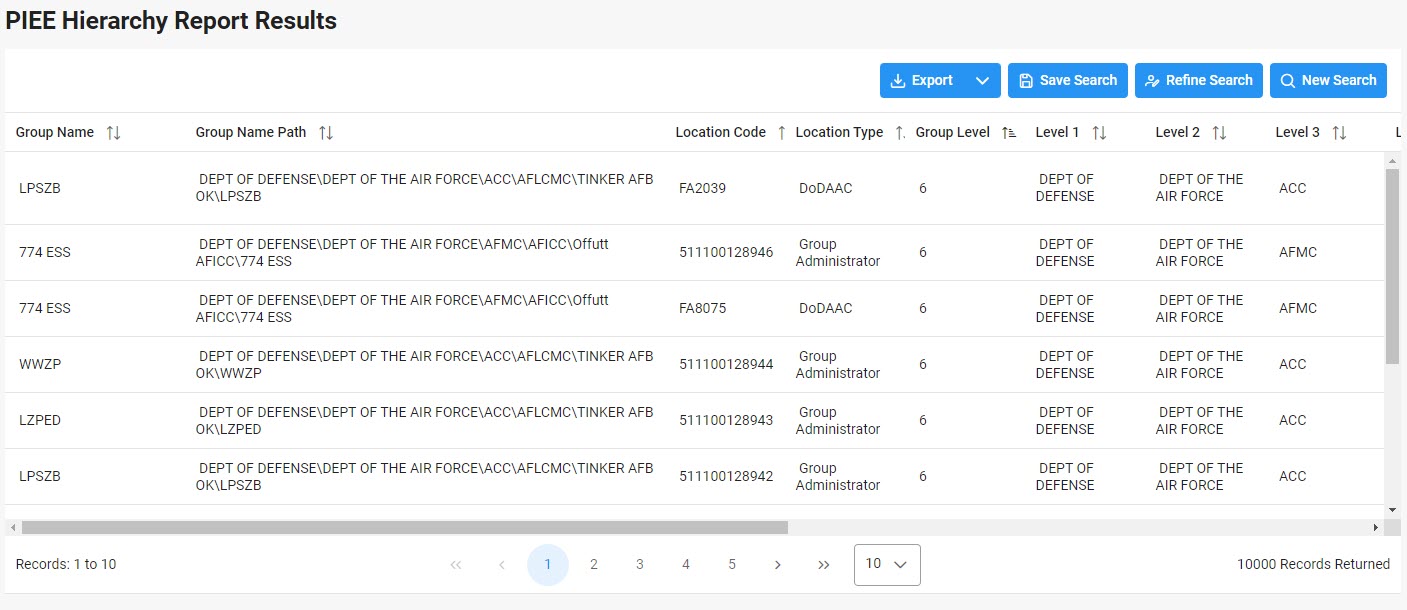Sort by Group Name column icon
Screen dimensions: 1407x610
click(113, 133)
